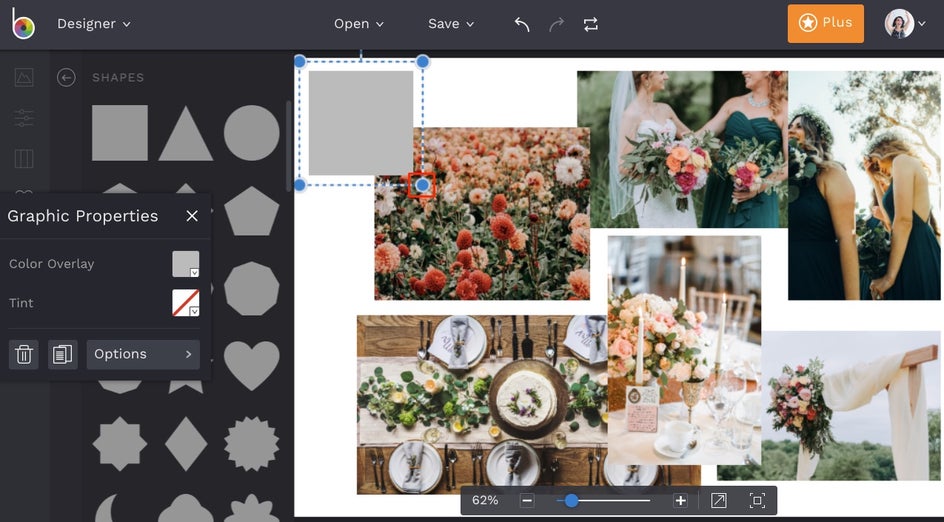Expand the Options submenu
Viewport: 944px width, 522px height.
pos(143,354)
